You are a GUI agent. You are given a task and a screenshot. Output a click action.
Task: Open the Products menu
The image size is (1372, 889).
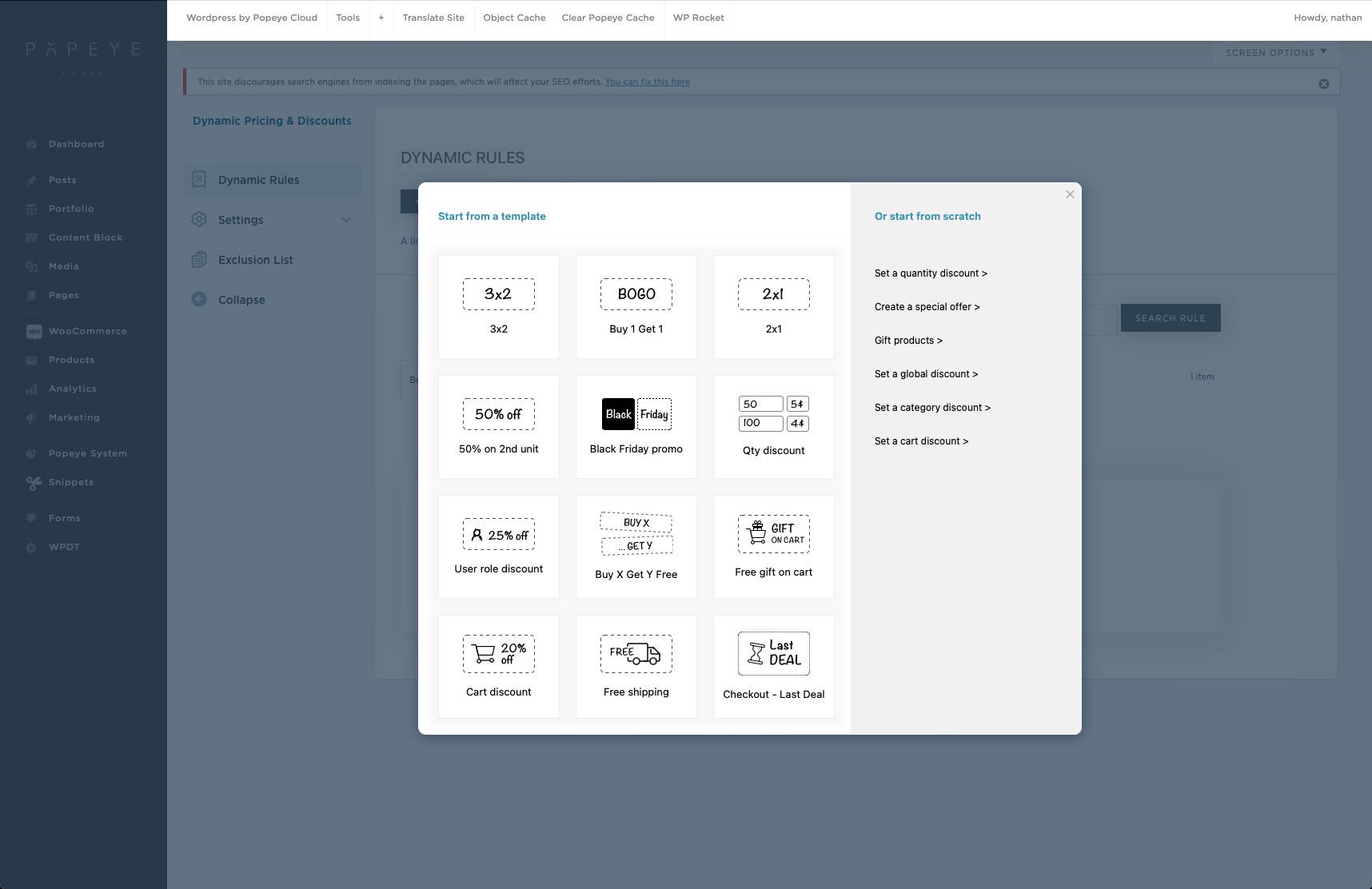click(72, 360)
